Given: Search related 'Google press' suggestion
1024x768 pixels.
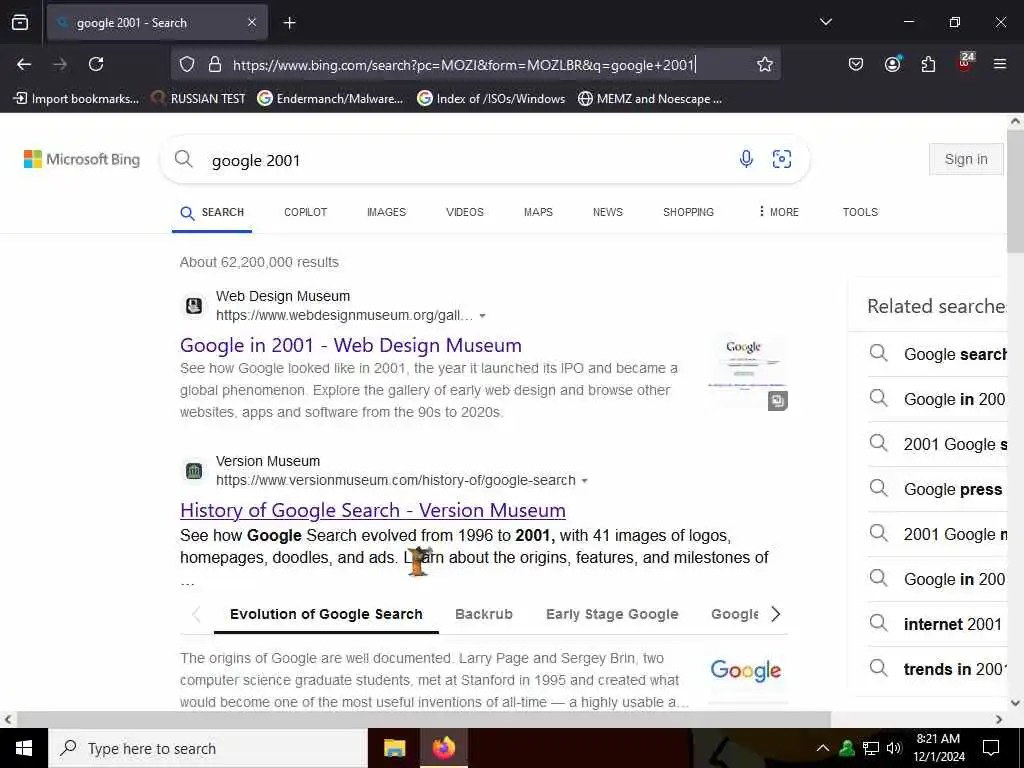Looking at the screenshot, I should [x=938, y=489].
